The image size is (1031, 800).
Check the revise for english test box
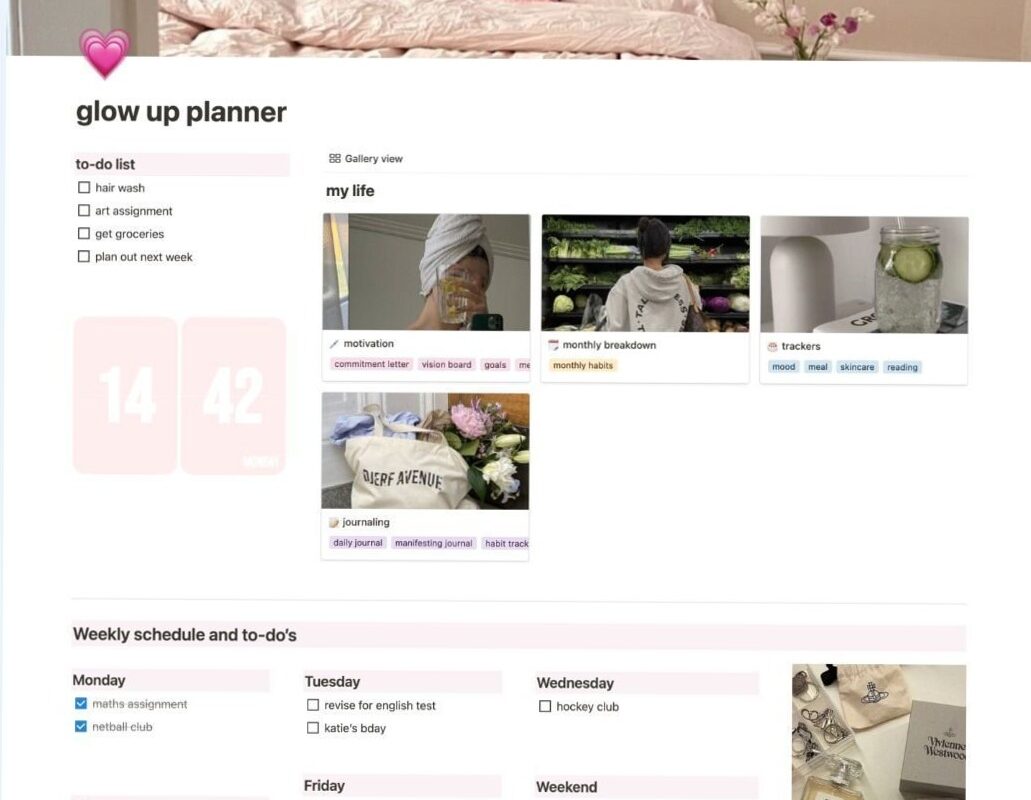(313, 705)
